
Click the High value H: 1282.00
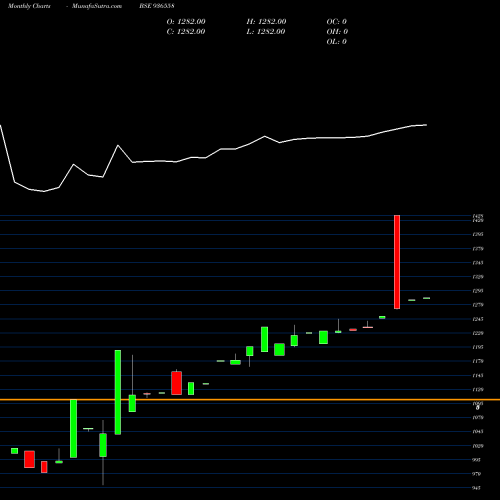point(266,22)
